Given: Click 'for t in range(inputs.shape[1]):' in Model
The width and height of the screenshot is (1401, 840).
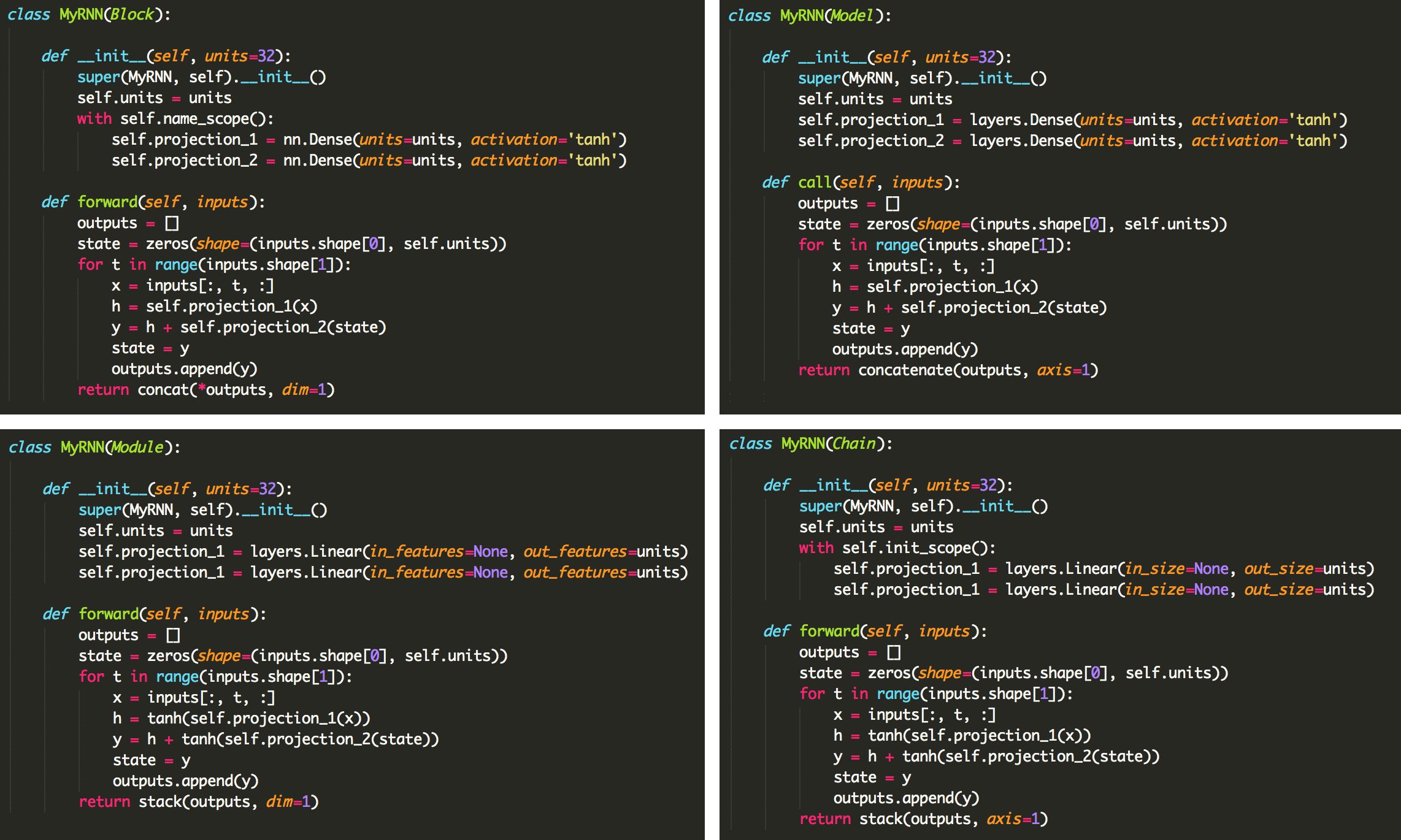Looking at the screenshot, I should [935, 245].
